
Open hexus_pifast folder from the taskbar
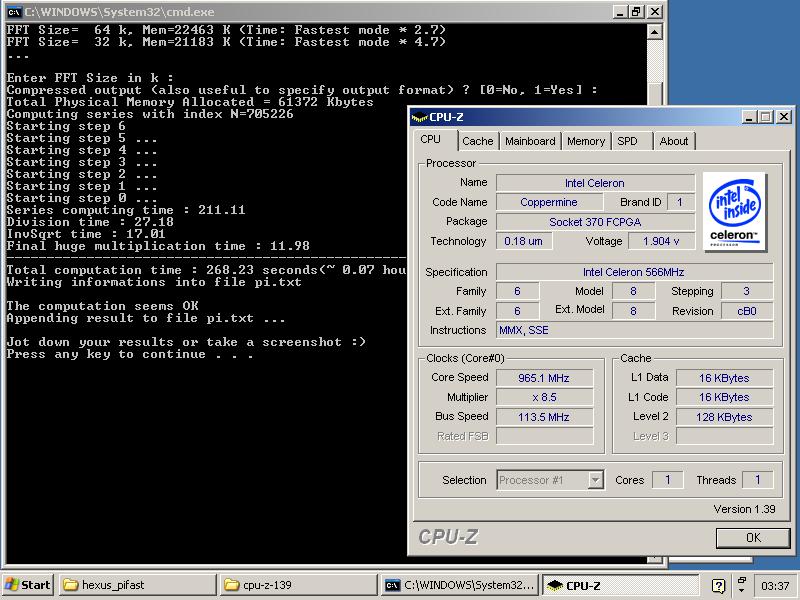click(x=138, y=585)
